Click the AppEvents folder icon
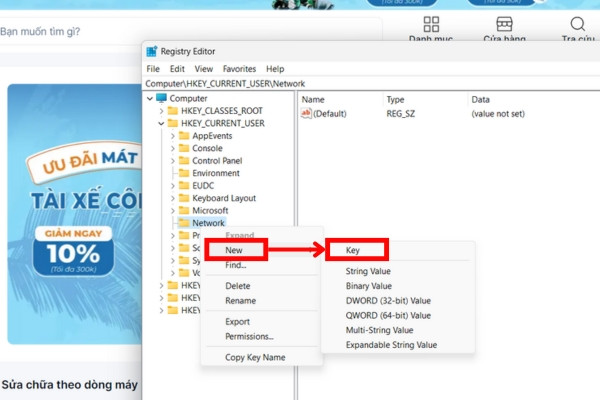 pos(184,136)
